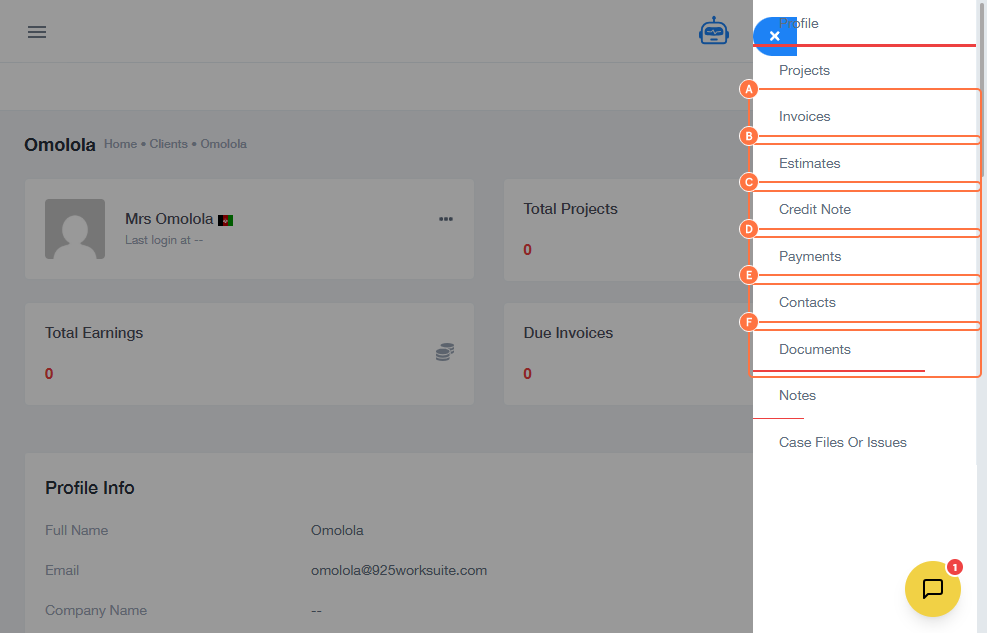Image resolution: width=987 pixels, height=633 pixels.
Task: Click the robot assistant icon
Action: click(x=714, y=32)
